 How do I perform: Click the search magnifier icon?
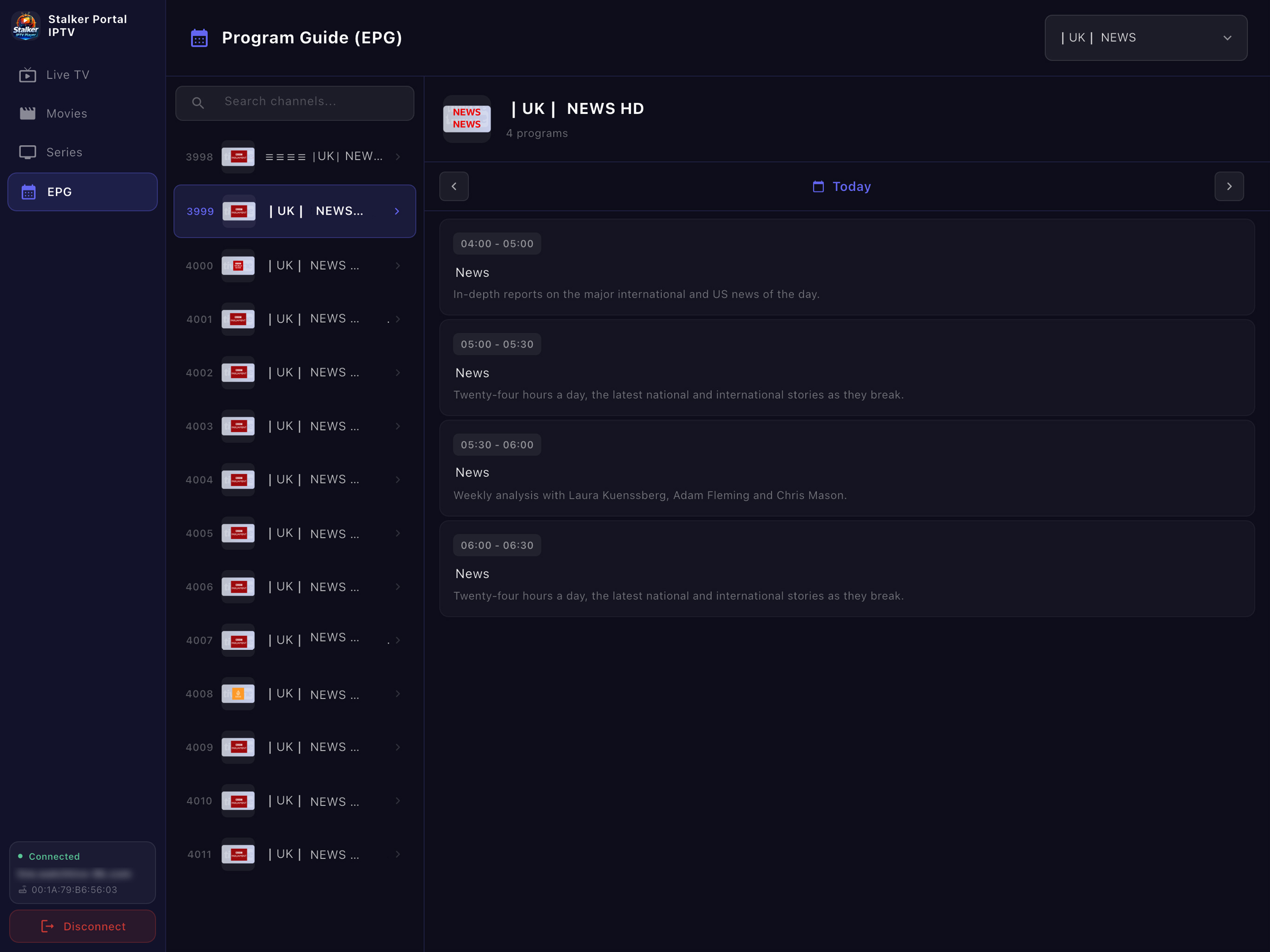point(198,103)
